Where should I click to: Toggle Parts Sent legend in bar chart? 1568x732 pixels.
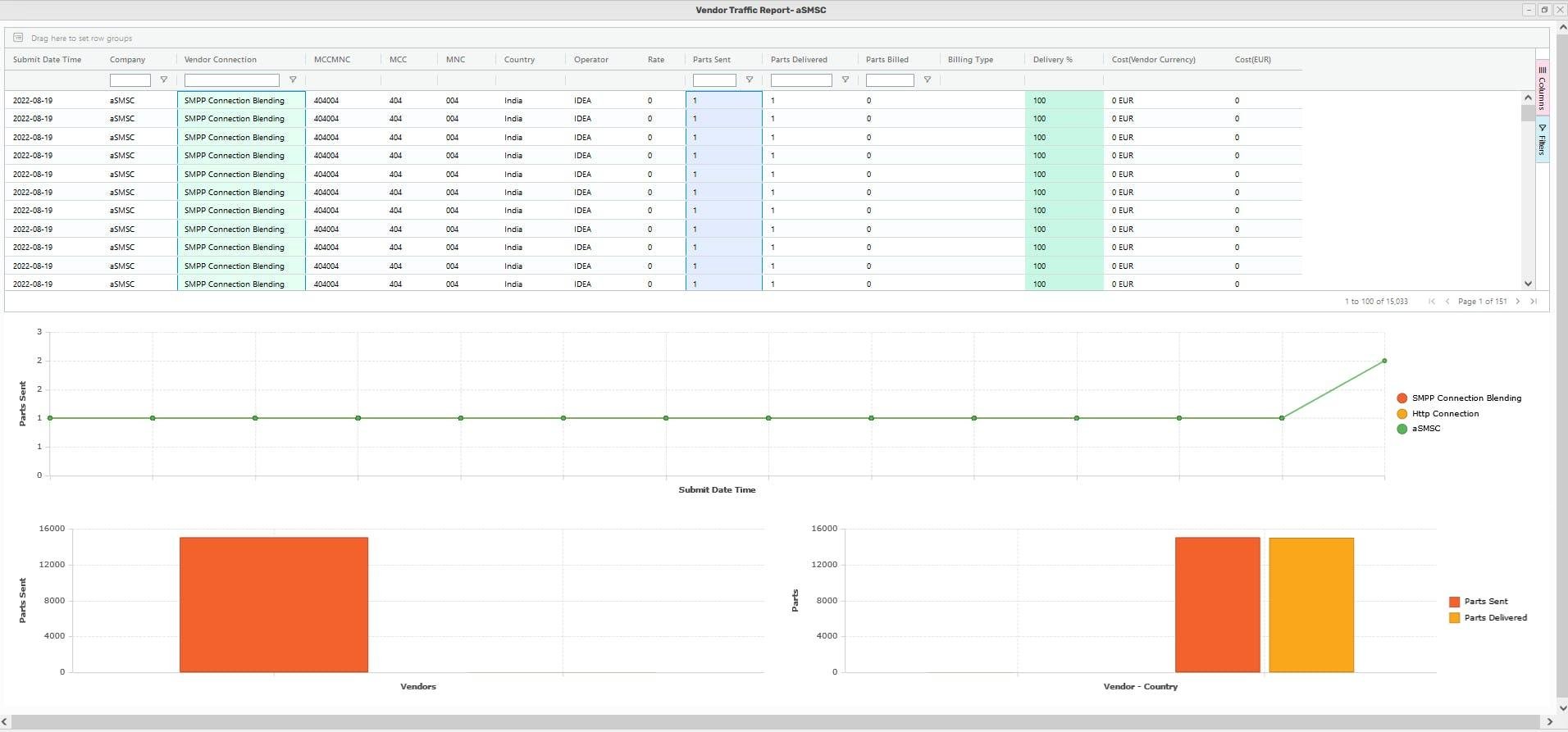(x=1454, y=602)
